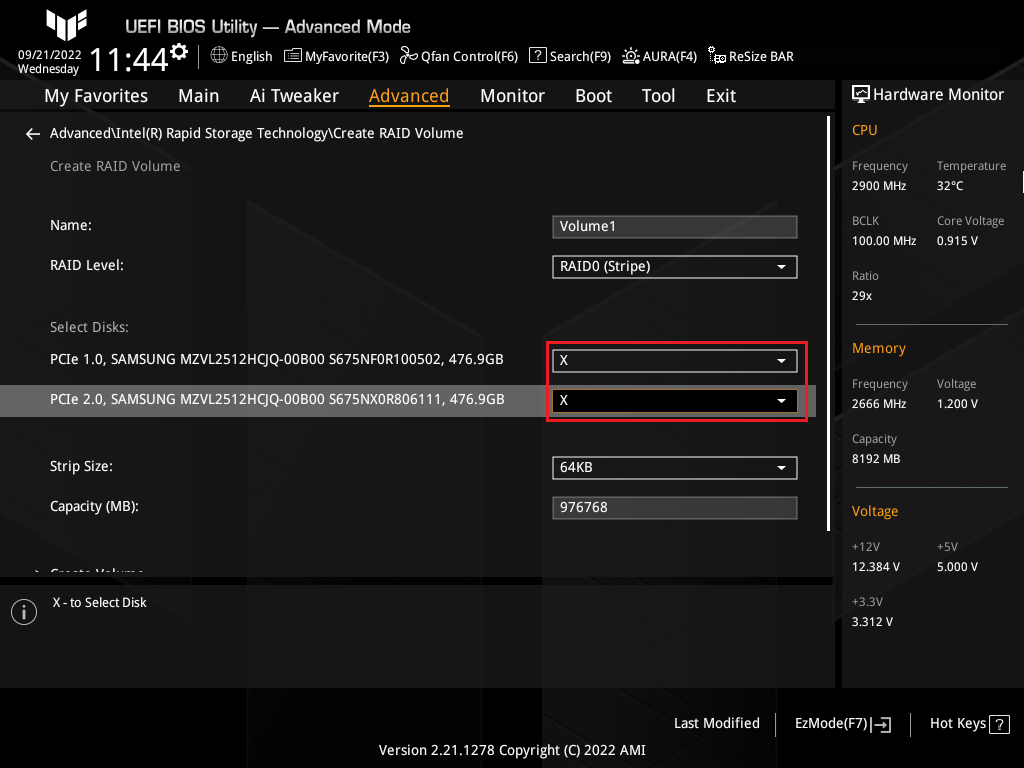Click the Search(F9) label

[580, 56]
